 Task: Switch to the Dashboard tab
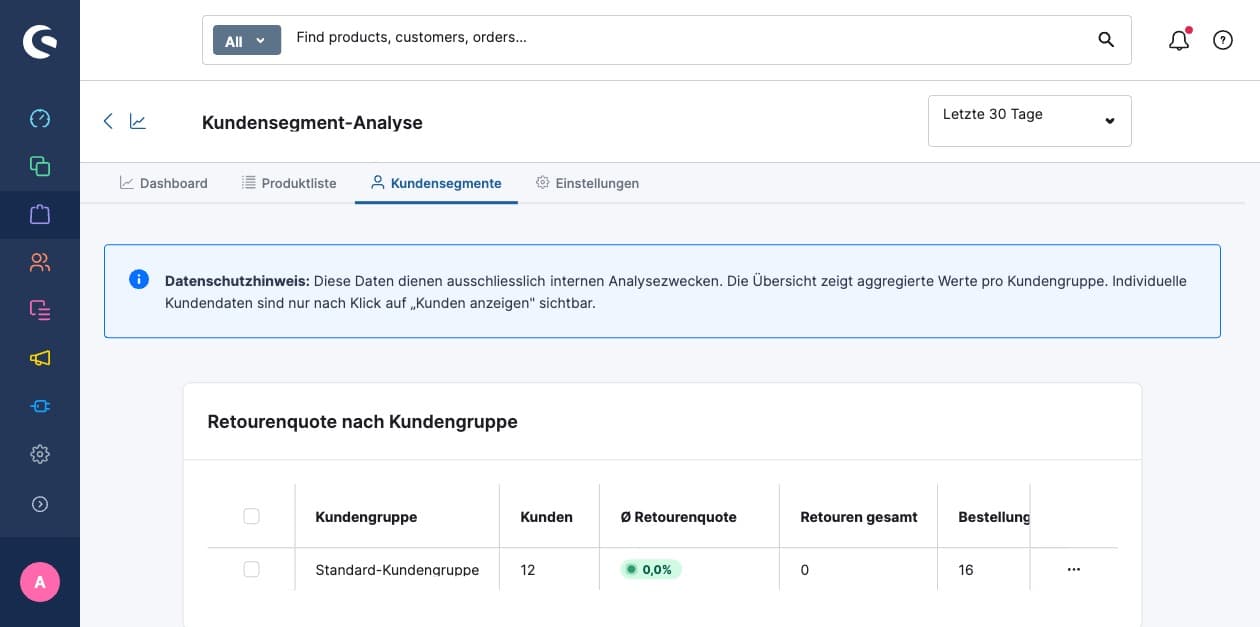(x=164, y=183)
